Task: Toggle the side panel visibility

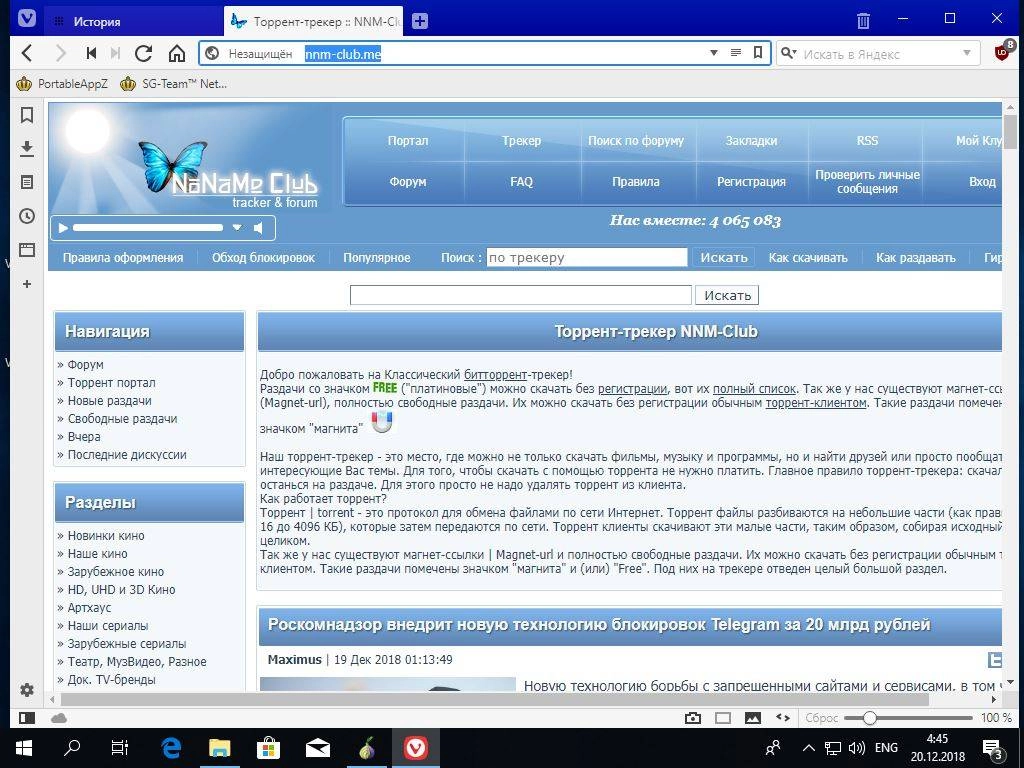Action: pos(27,718)
